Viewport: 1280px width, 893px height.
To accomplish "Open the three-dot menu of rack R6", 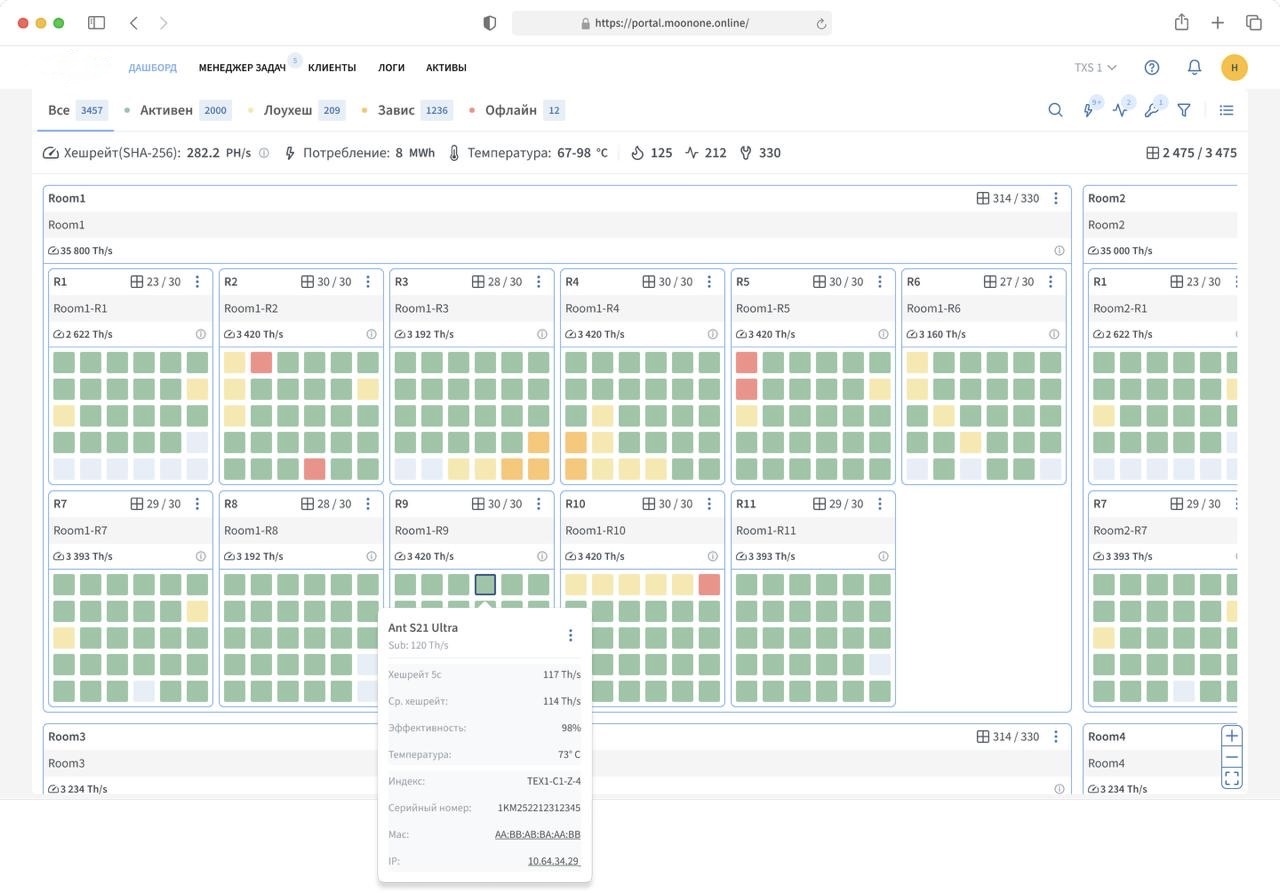I will coord(1050,282).
